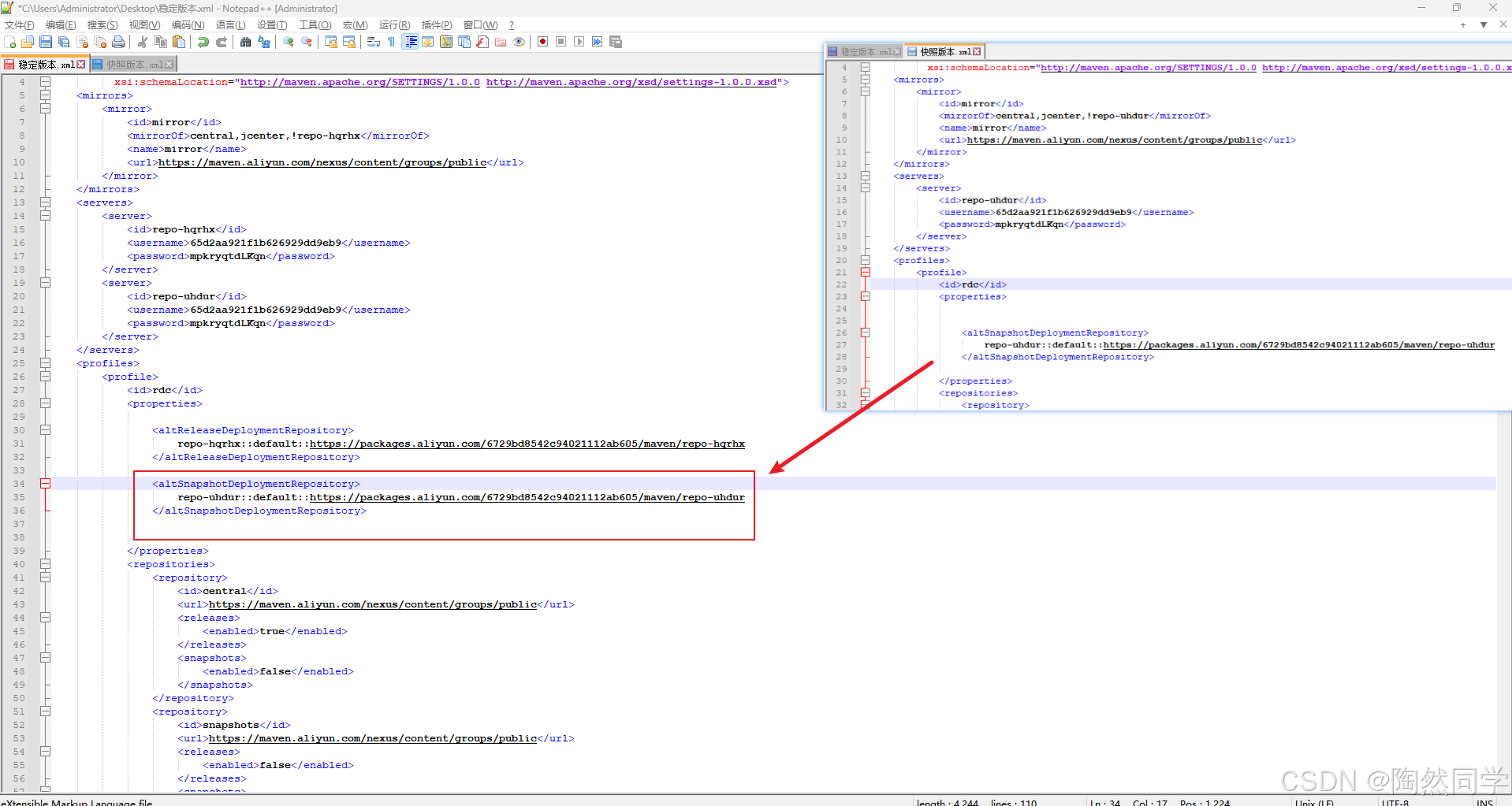Close the 稳定版本.xml tab in left view
This screenshot has height=806, width=1512.
[x=81, y=65]
